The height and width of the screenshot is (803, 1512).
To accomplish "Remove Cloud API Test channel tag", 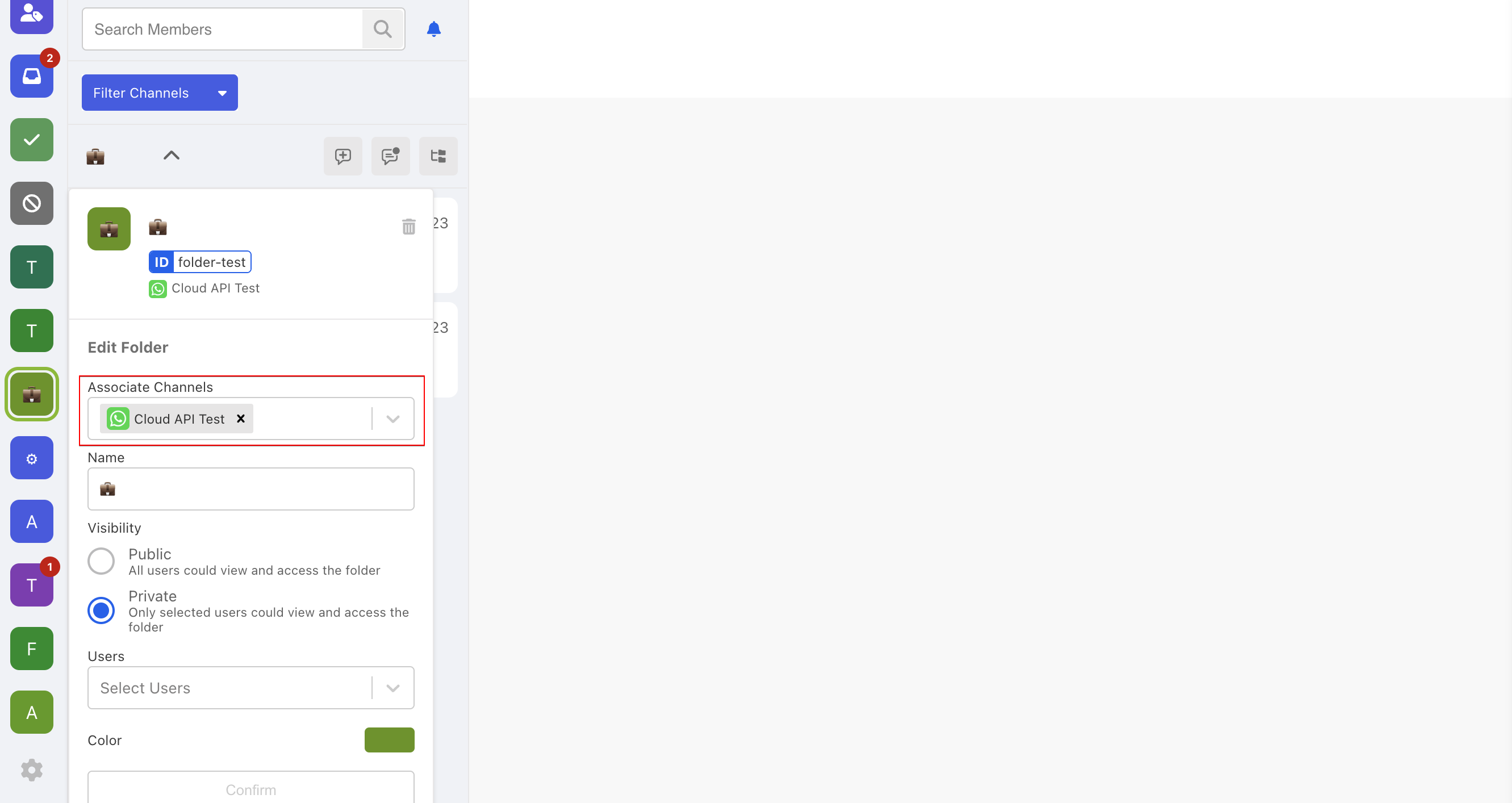I will (x=241, y=419).
